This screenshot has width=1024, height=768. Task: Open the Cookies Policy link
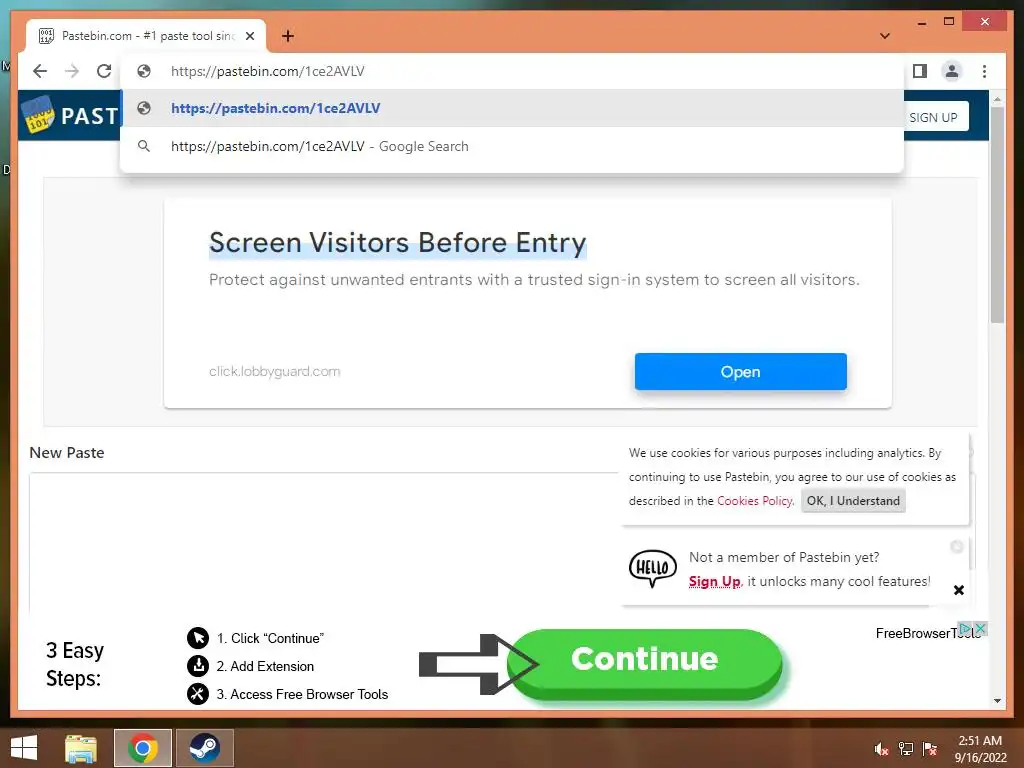click(x=755, y=501)
